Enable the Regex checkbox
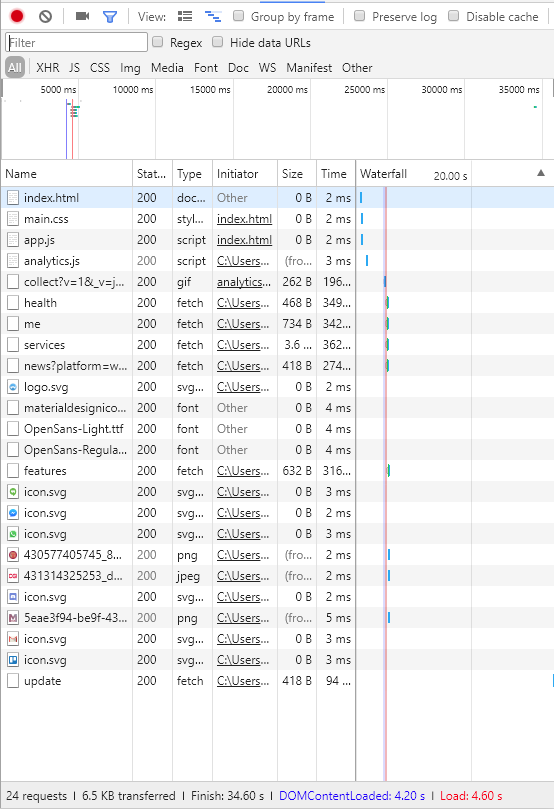The height and width of the screenshot is (809, 554). tap(157, 42)
